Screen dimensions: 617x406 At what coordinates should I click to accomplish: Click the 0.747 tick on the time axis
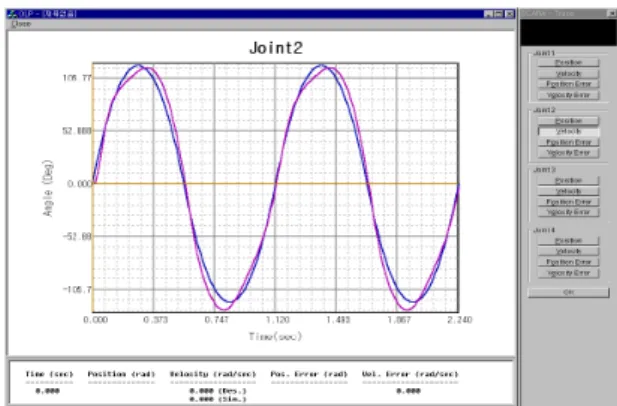coord(216,319)
